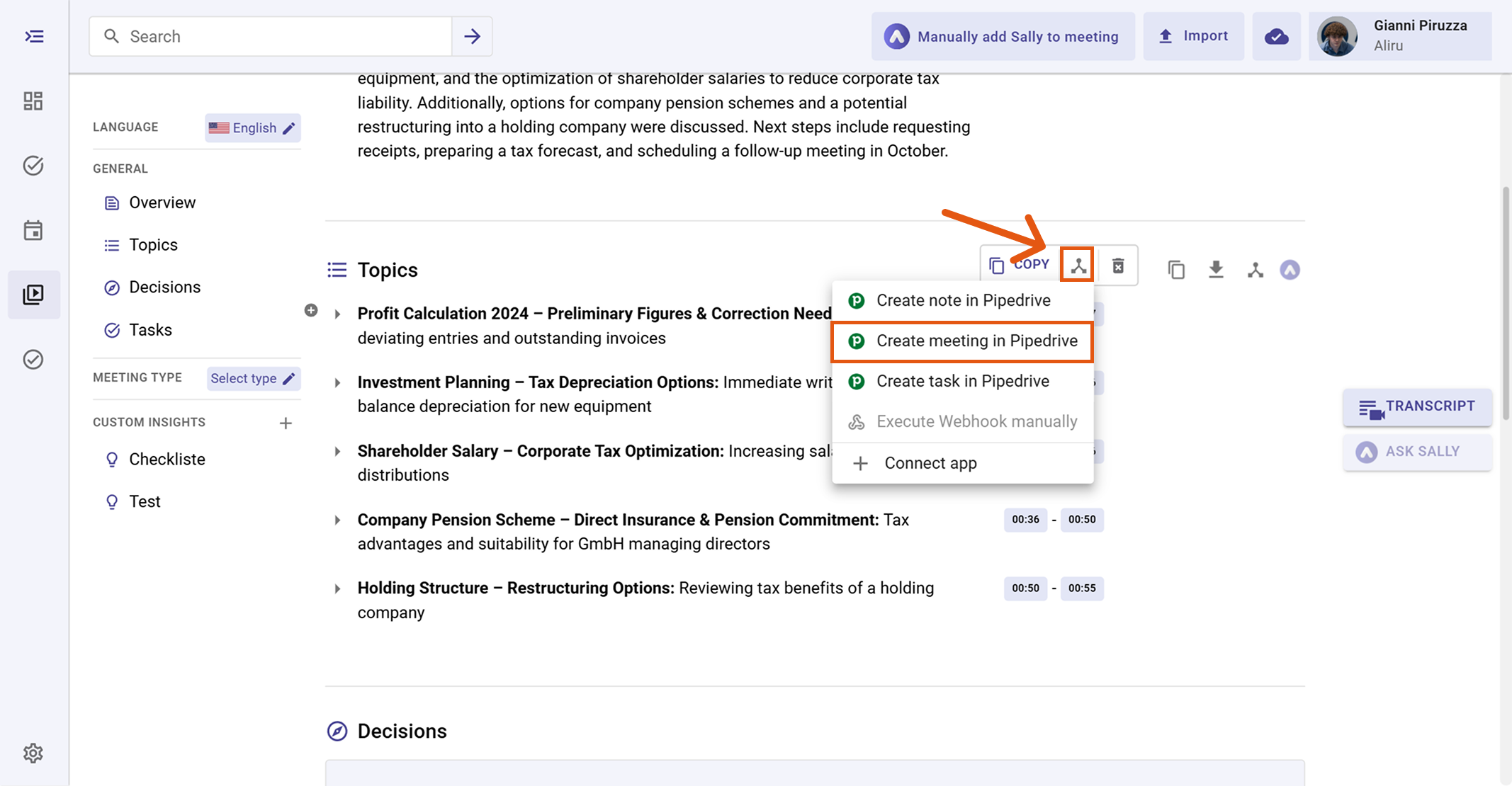Open the Select type meeting dropdown
This screenshot has width=1512, height=786.
tap(254, 378)
